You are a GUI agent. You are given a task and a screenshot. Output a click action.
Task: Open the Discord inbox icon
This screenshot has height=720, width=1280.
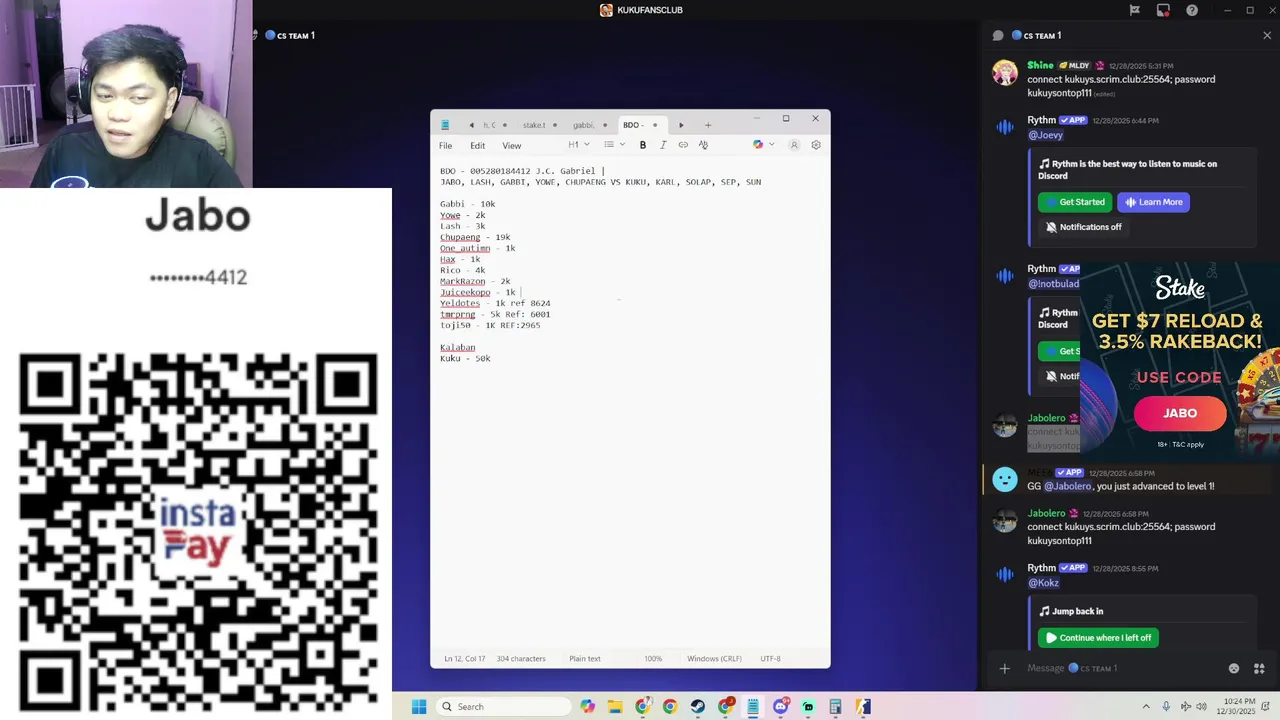click(1163, 10)
